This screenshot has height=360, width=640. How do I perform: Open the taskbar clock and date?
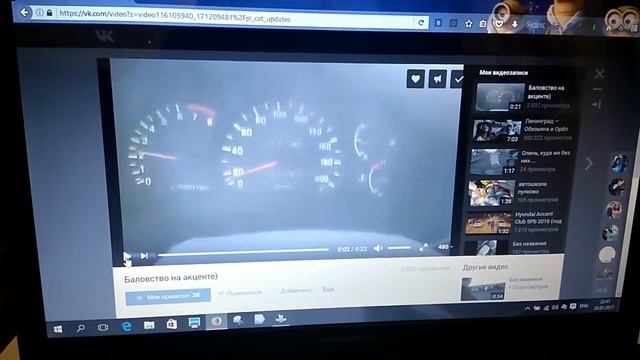605,304
